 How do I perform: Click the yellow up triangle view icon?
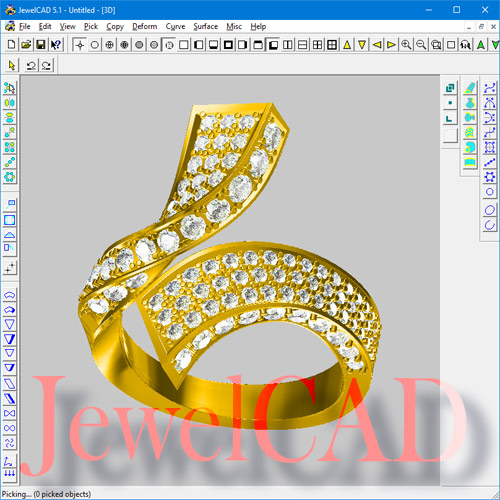pos(347,44)
